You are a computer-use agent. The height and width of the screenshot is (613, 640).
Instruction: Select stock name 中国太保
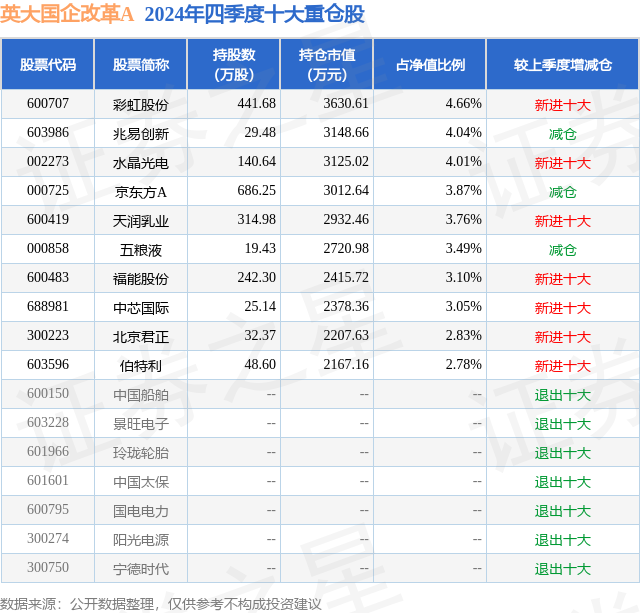pyautogui.click(x=141, y=482)
